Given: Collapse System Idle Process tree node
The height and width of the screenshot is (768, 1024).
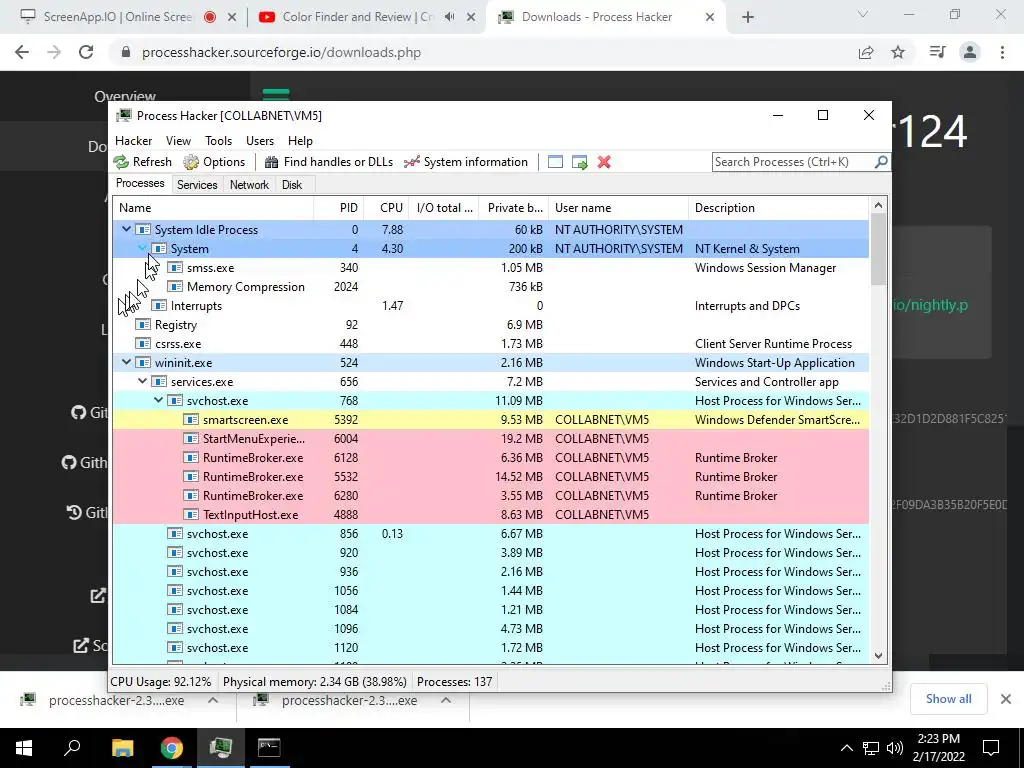Looking at the screenshot, I should point(127,229).
